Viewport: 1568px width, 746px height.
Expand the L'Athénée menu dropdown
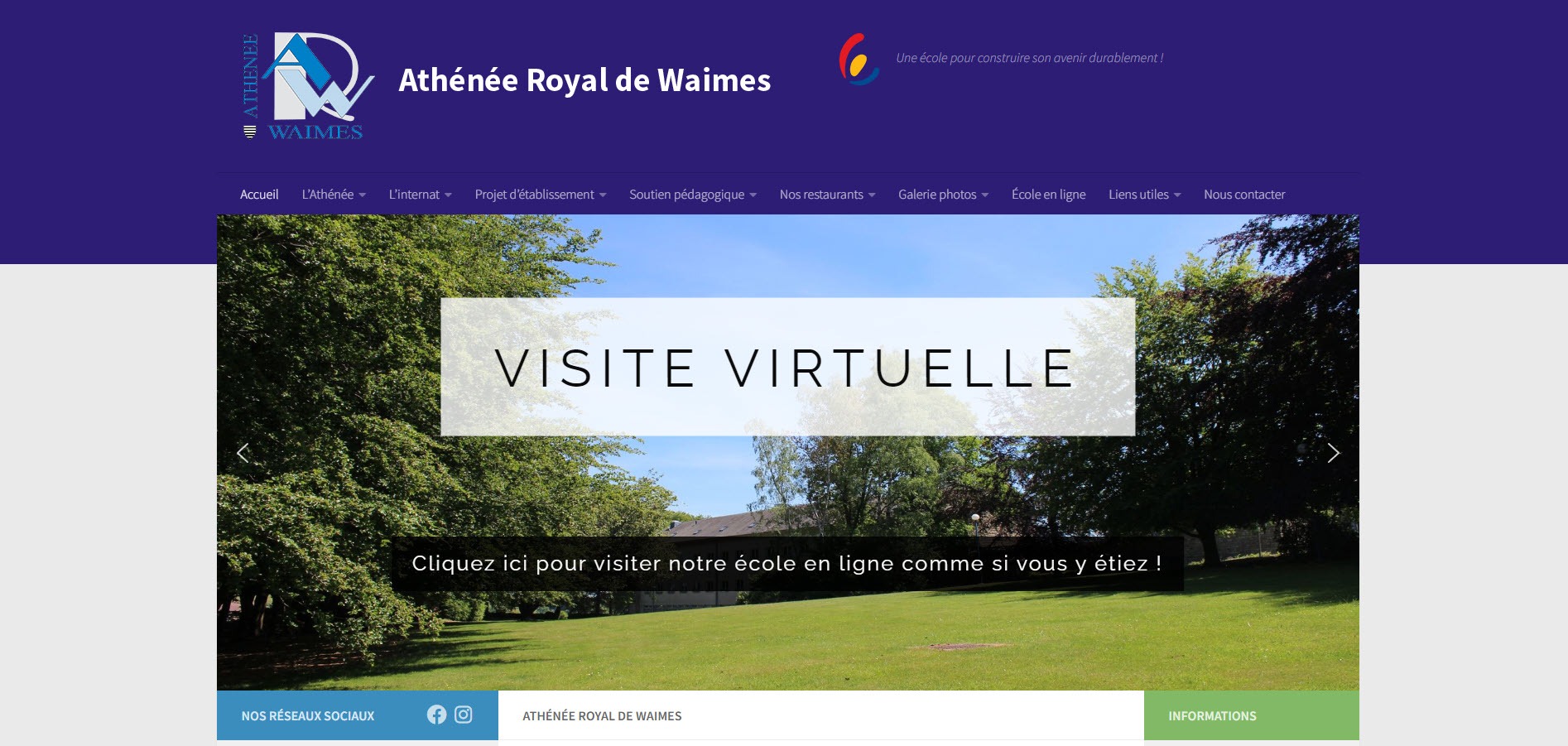pos(334,195)
